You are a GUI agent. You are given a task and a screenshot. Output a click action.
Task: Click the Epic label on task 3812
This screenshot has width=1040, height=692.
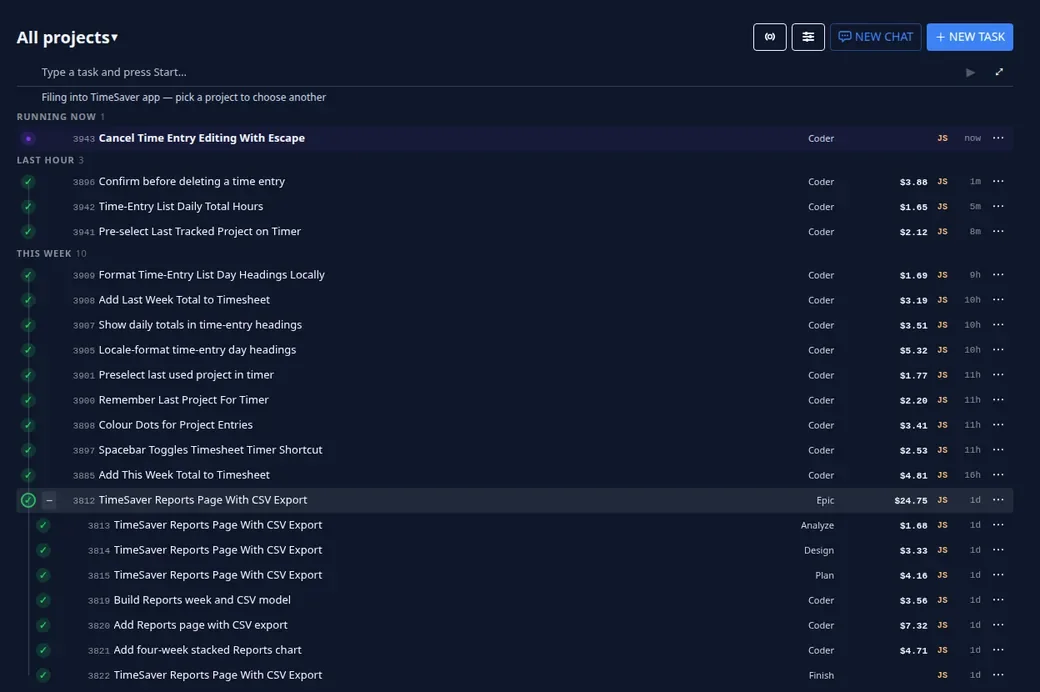(x=825, y=501)
